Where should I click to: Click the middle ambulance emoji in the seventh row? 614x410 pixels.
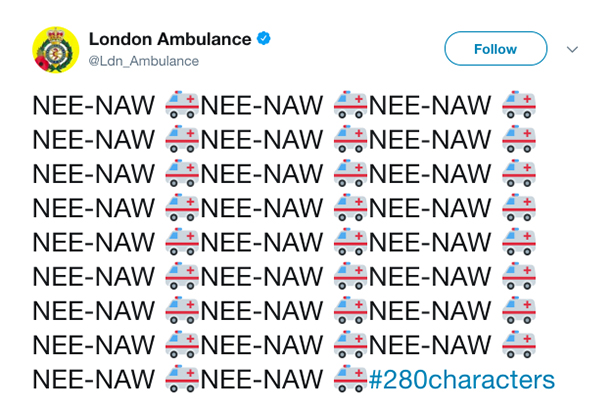tap(350, 310)
